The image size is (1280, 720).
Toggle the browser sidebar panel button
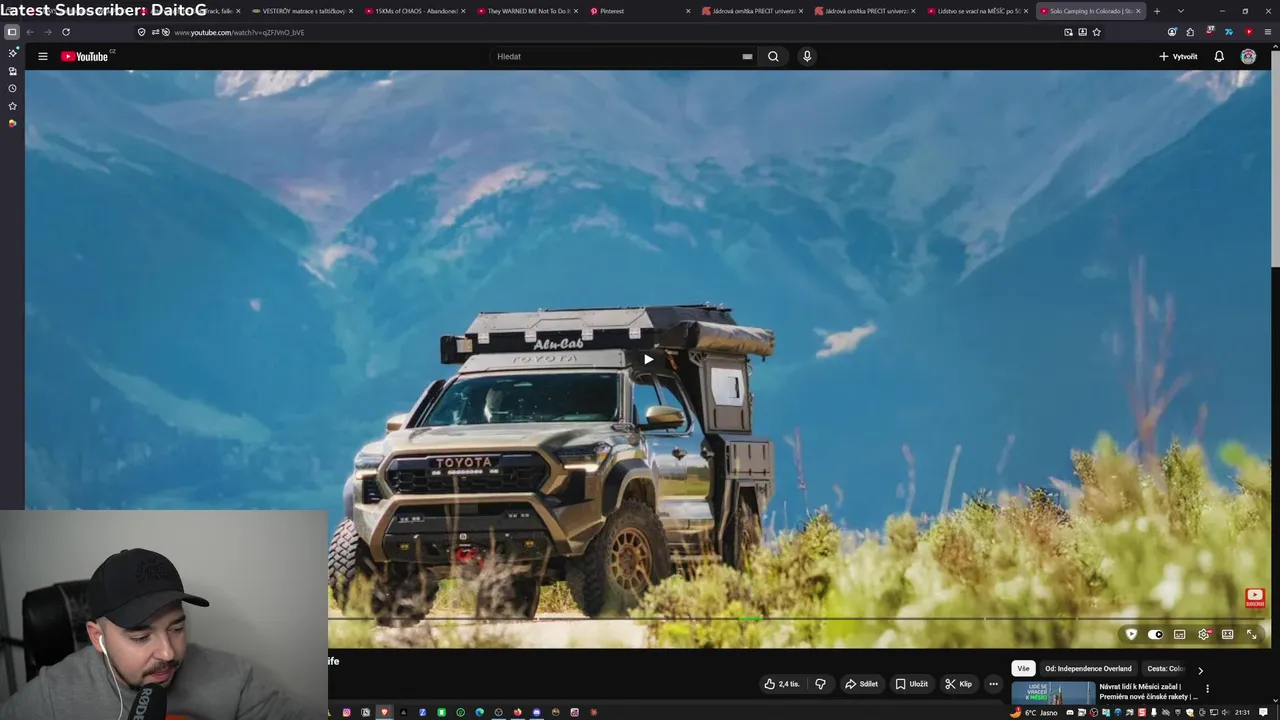coord(12,32)
